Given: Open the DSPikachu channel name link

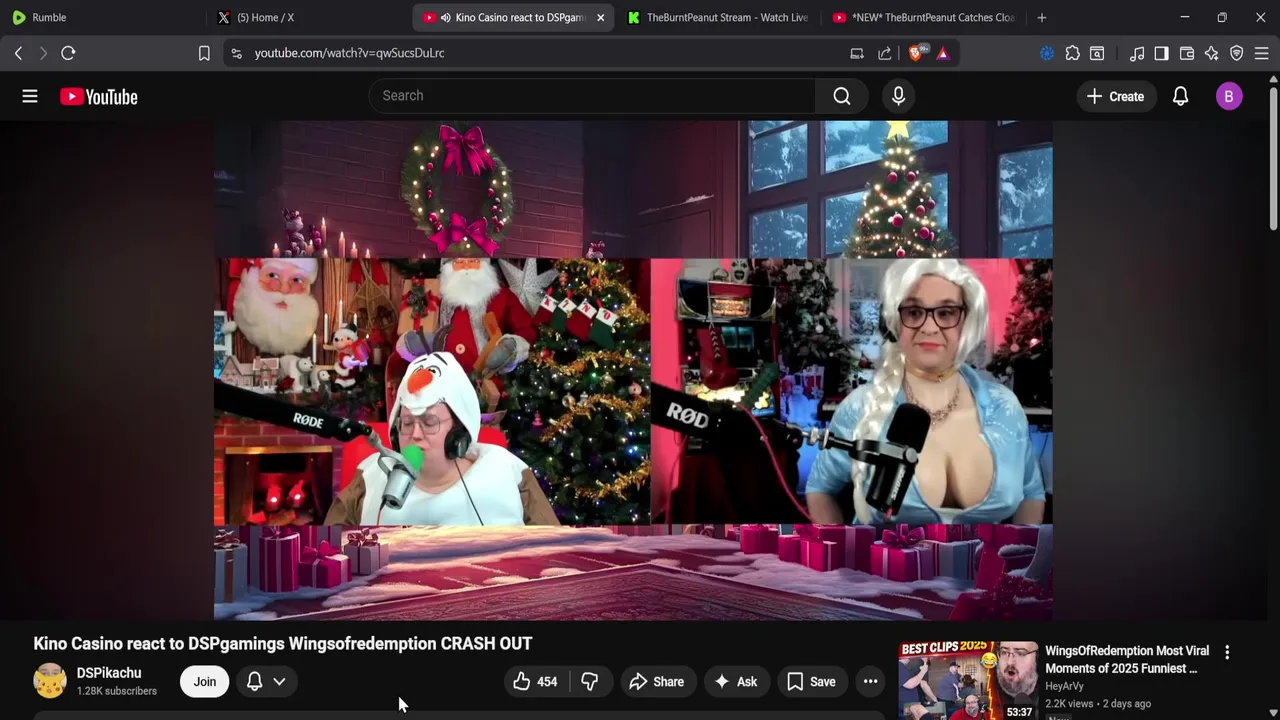Looking at the screenshot, I should point(109,673).
